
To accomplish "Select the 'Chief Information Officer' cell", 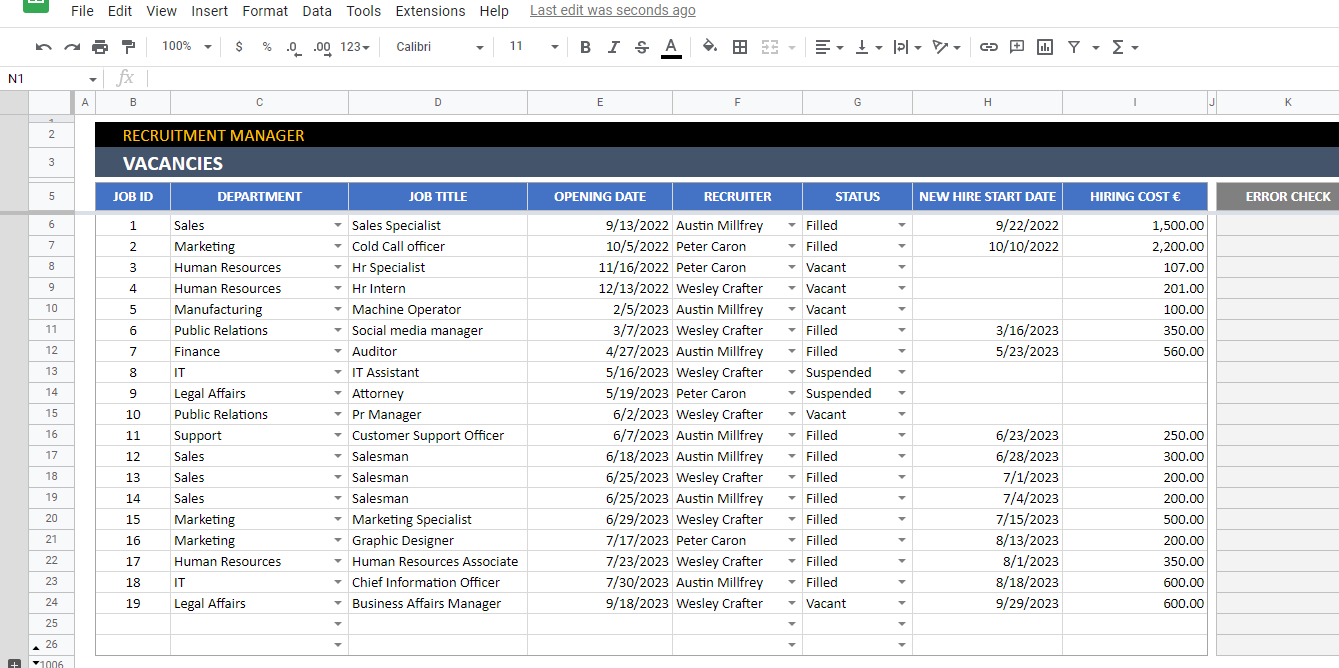I will (x=438, y=583).
